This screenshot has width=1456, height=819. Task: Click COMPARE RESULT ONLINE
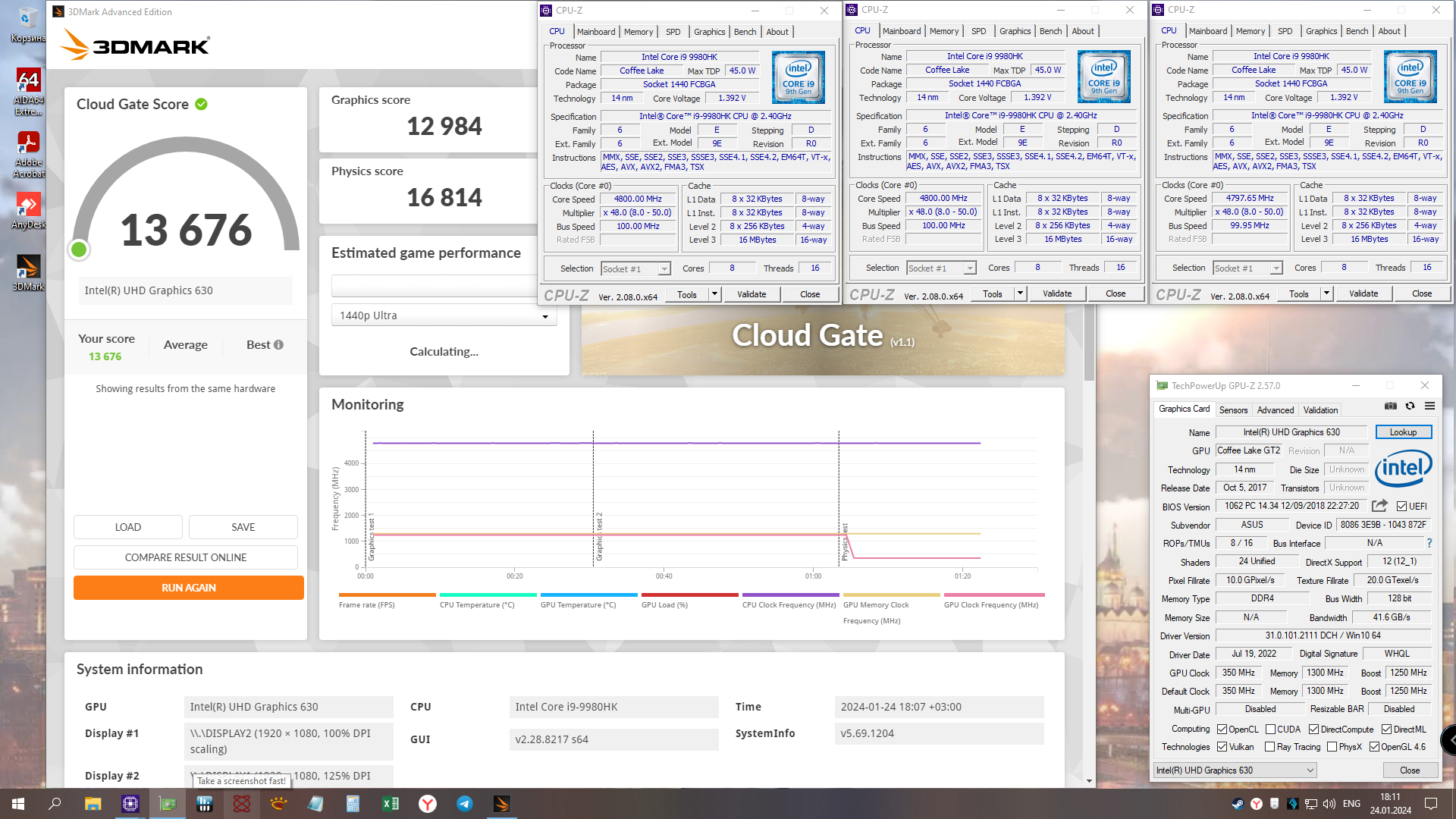click(186, 557)
